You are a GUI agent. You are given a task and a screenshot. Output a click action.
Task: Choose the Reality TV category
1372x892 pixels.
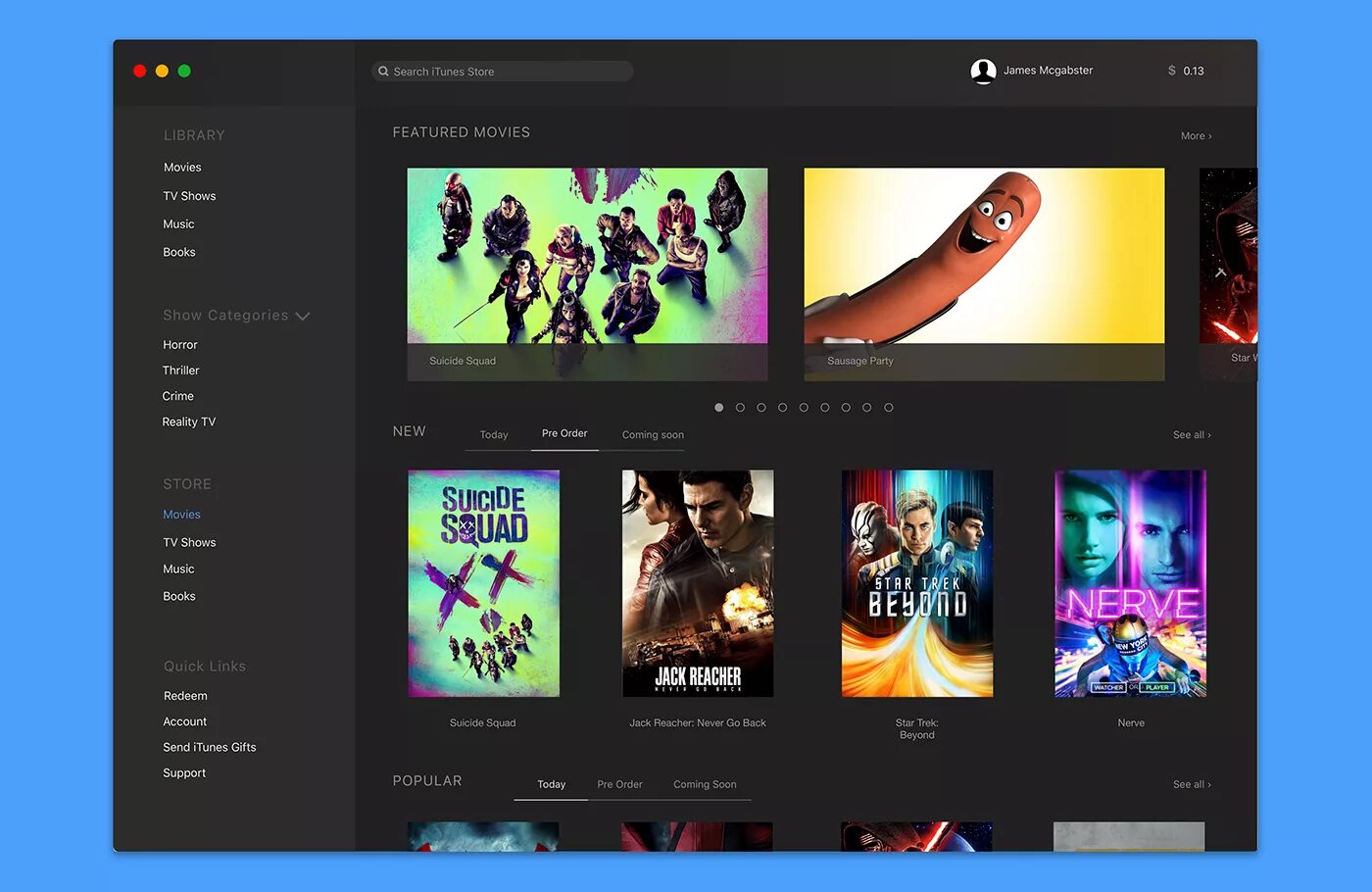tap(189, 421)
